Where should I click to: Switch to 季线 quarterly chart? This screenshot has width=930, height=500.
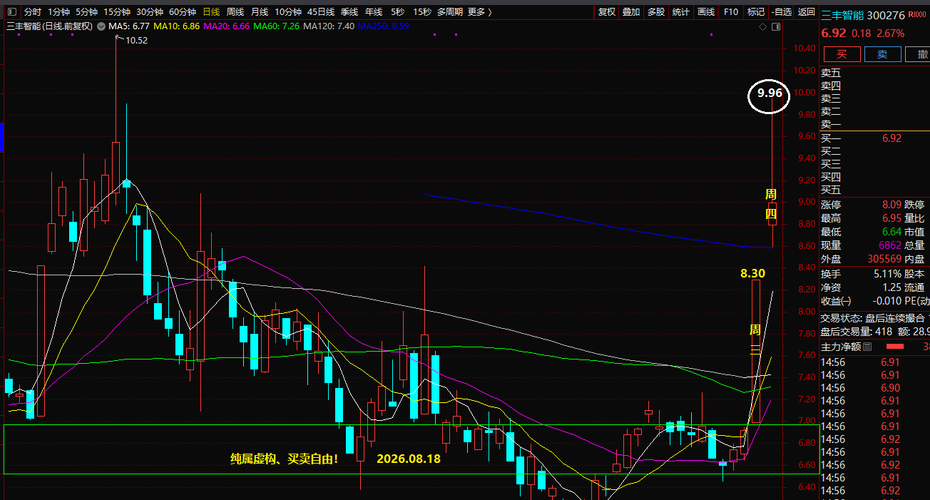(x=349, y=12)
